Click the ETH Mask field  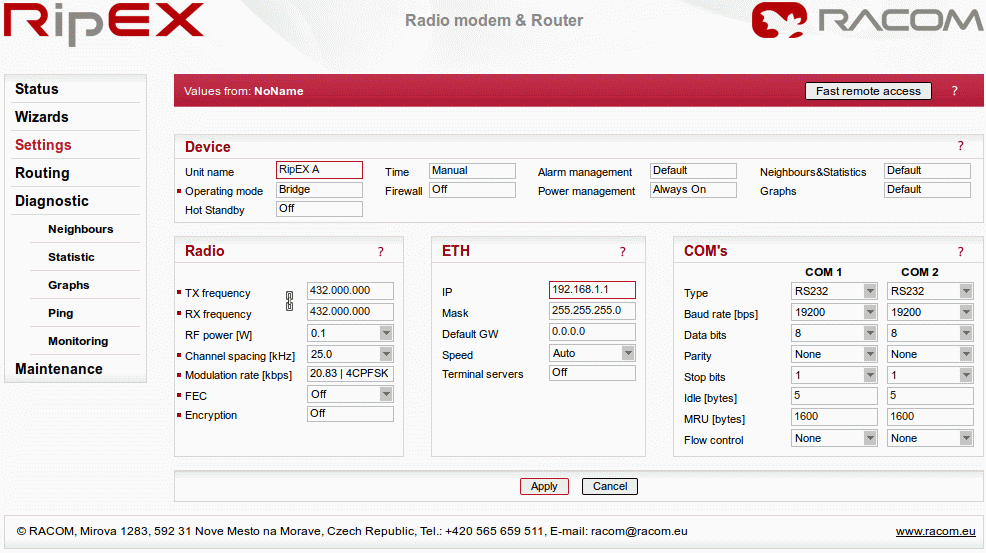(592, 311)
